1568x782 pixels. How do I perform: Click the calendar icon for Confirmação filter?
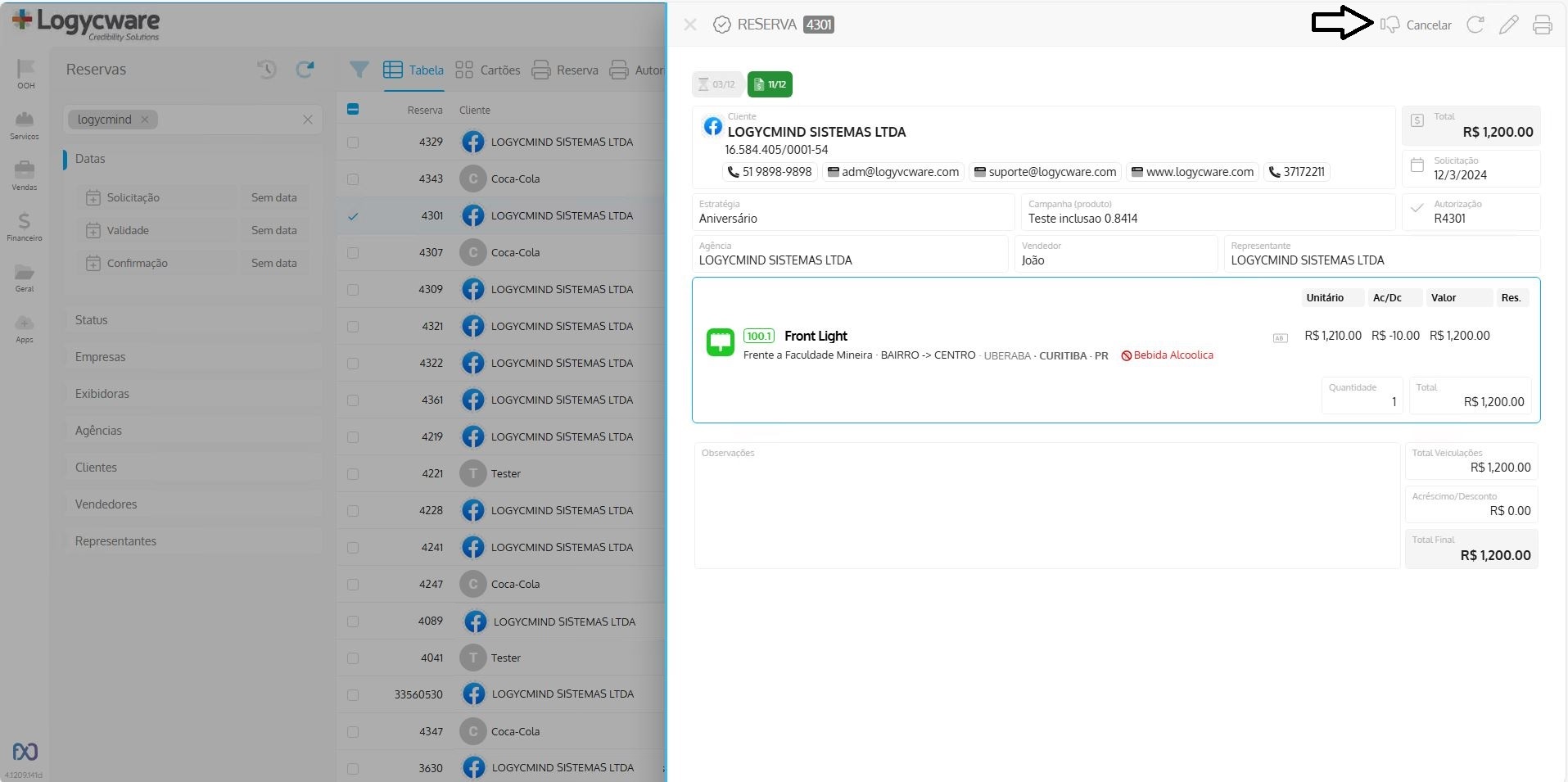pyautogui.click(x=93, y=263)
